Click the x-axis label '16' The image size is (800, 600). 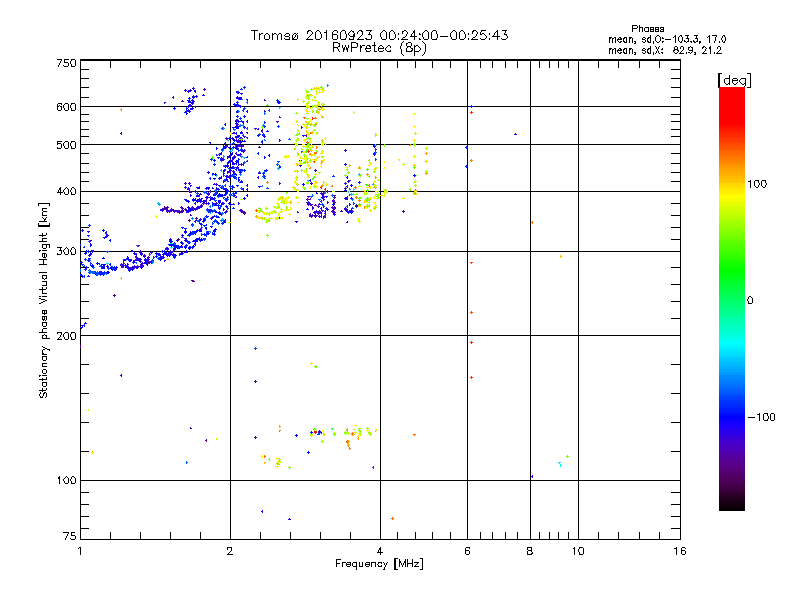[680, 551]
